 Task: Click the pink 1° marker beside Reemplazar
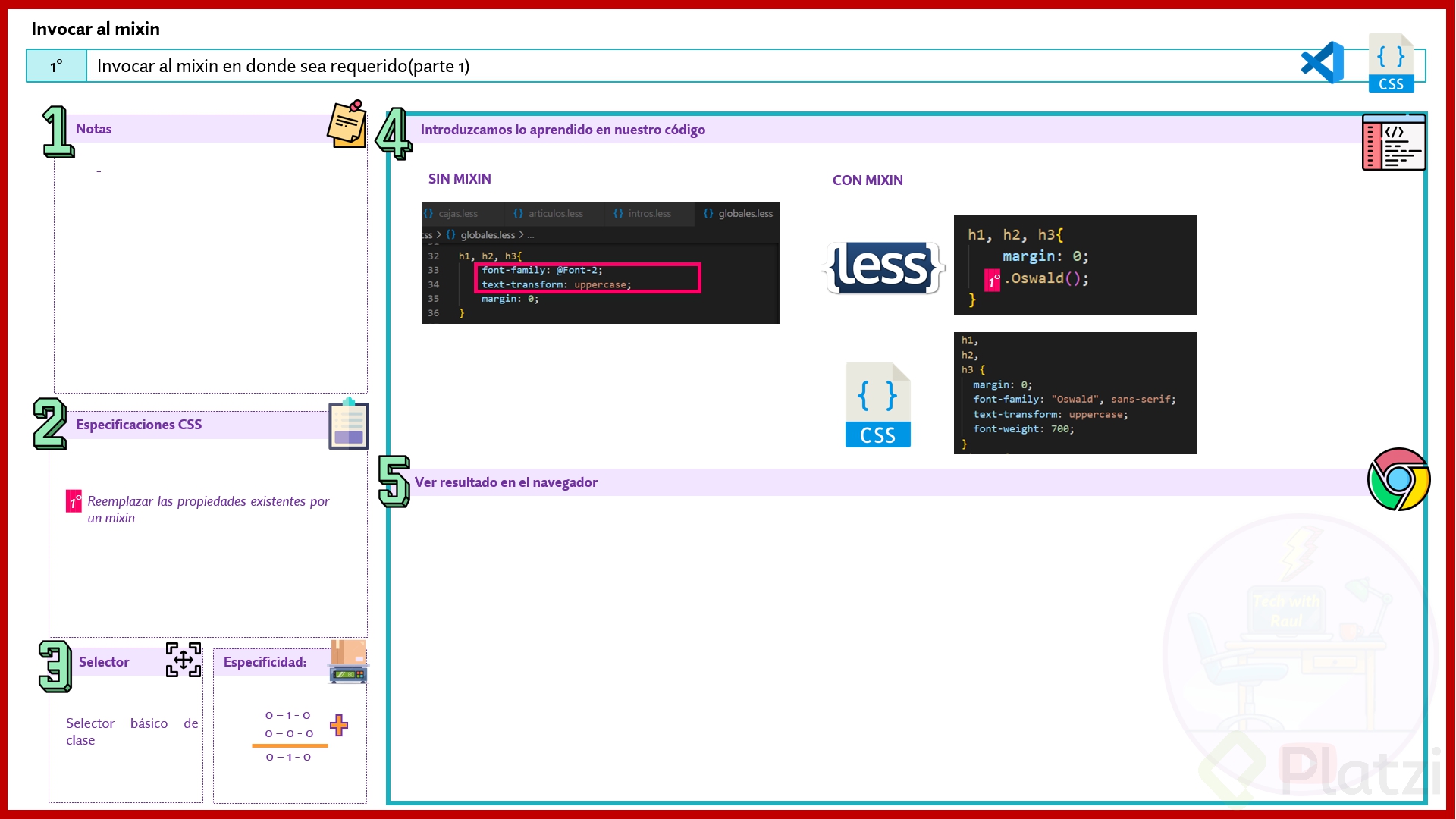(74, 501)
